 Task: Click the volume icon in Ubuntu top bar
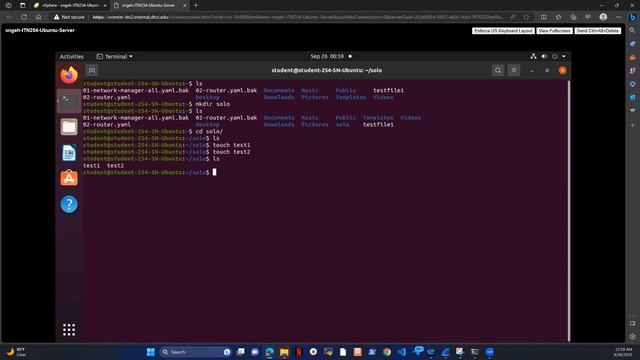[544, 56]
